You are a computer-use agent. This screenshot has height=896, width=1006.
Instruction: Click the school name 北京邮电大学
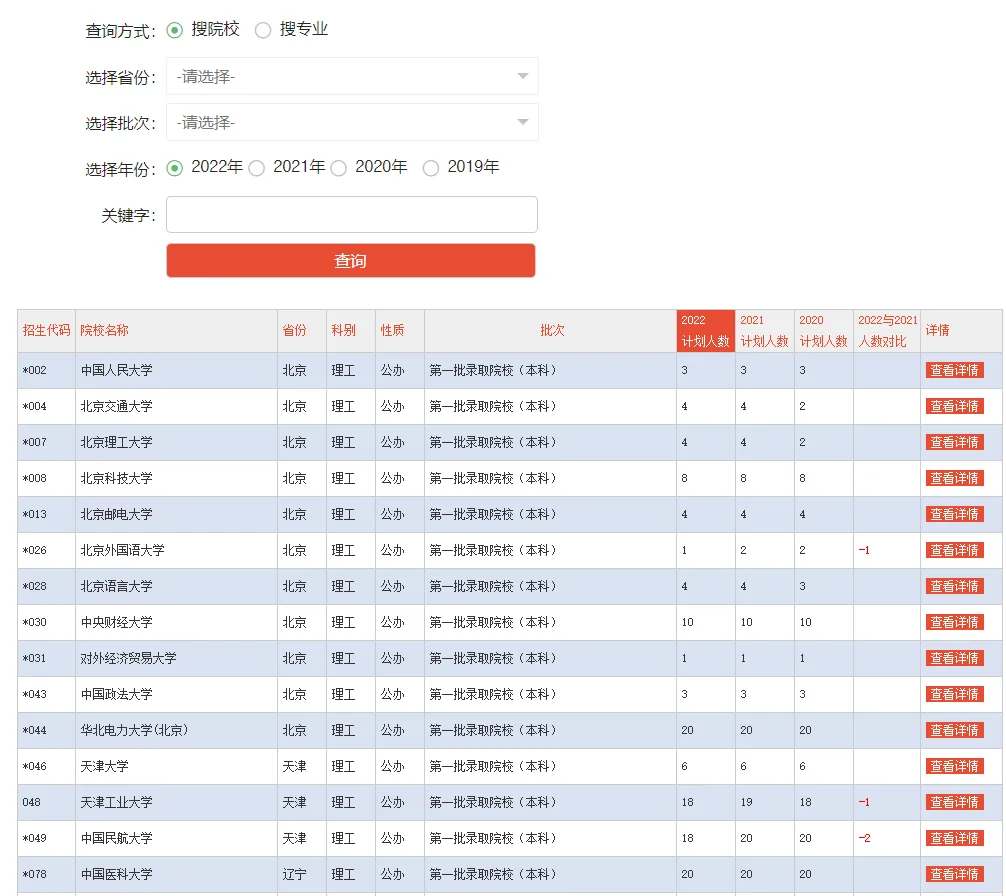[x=116, y=514]
